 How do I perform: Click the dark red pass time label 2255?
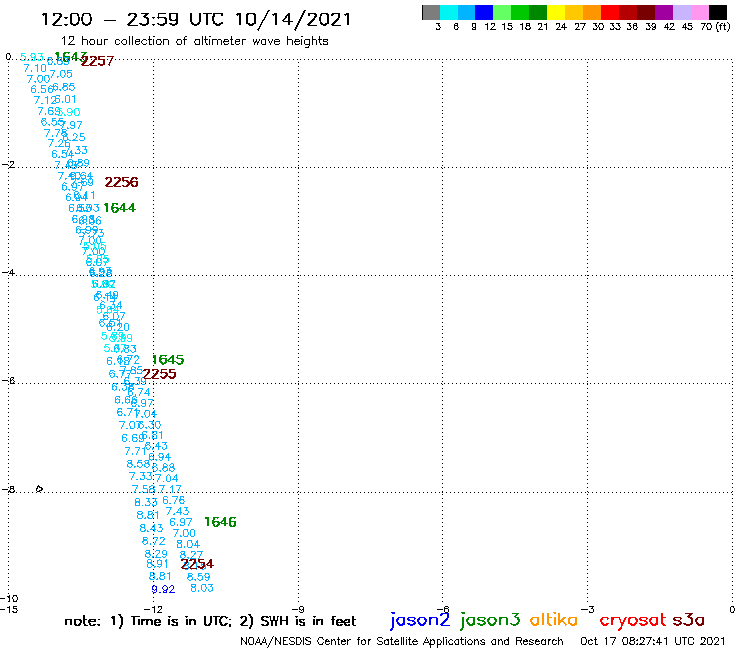pos(160,374)
